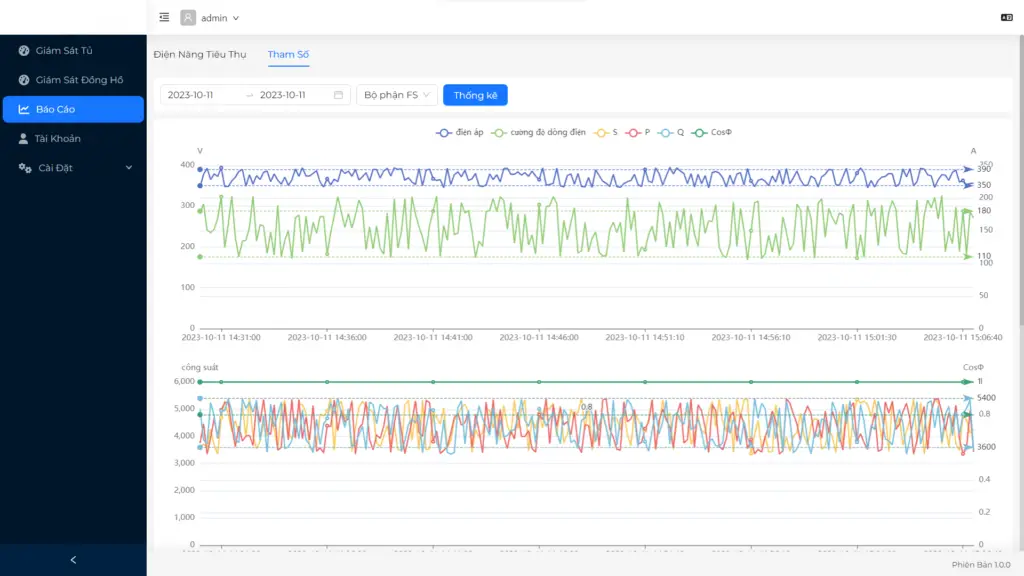The image size is (1024, 576).
Task: Collapse sidebar with bottom left arrow
Action: tap(73, 560)
